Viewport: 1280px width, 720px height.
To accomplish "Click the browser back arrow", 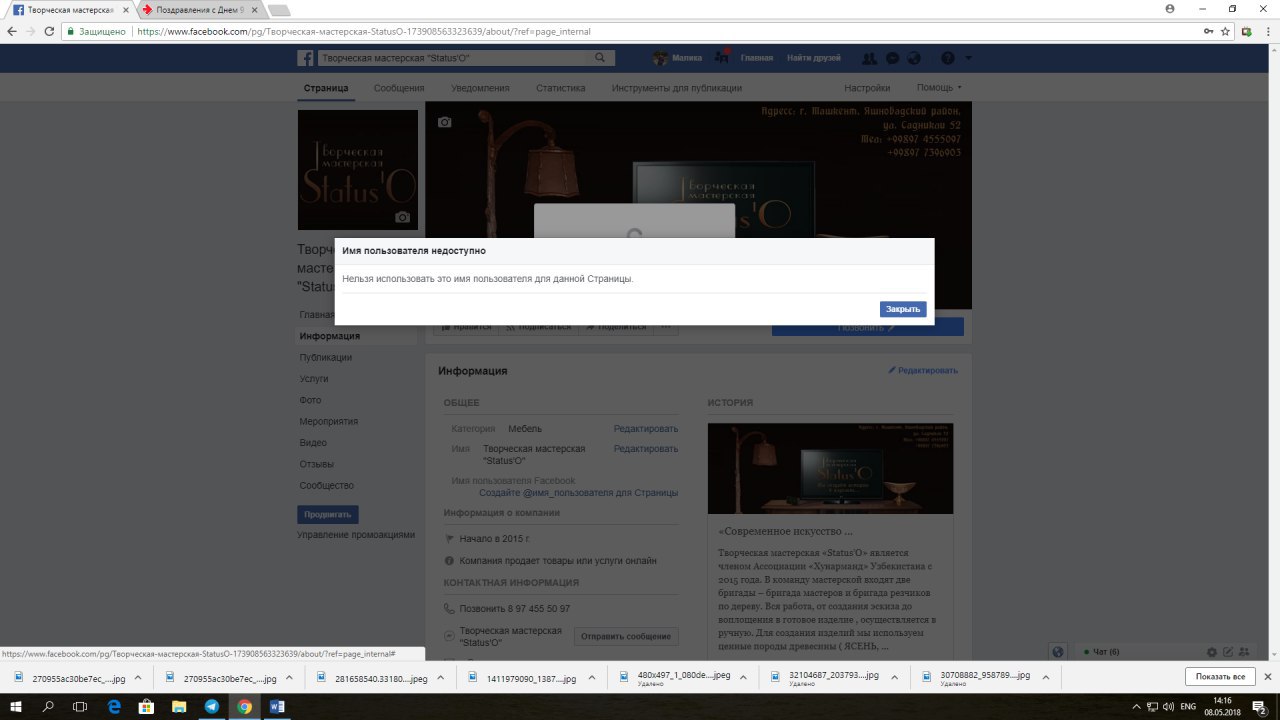I will click(x=12, y=31).
